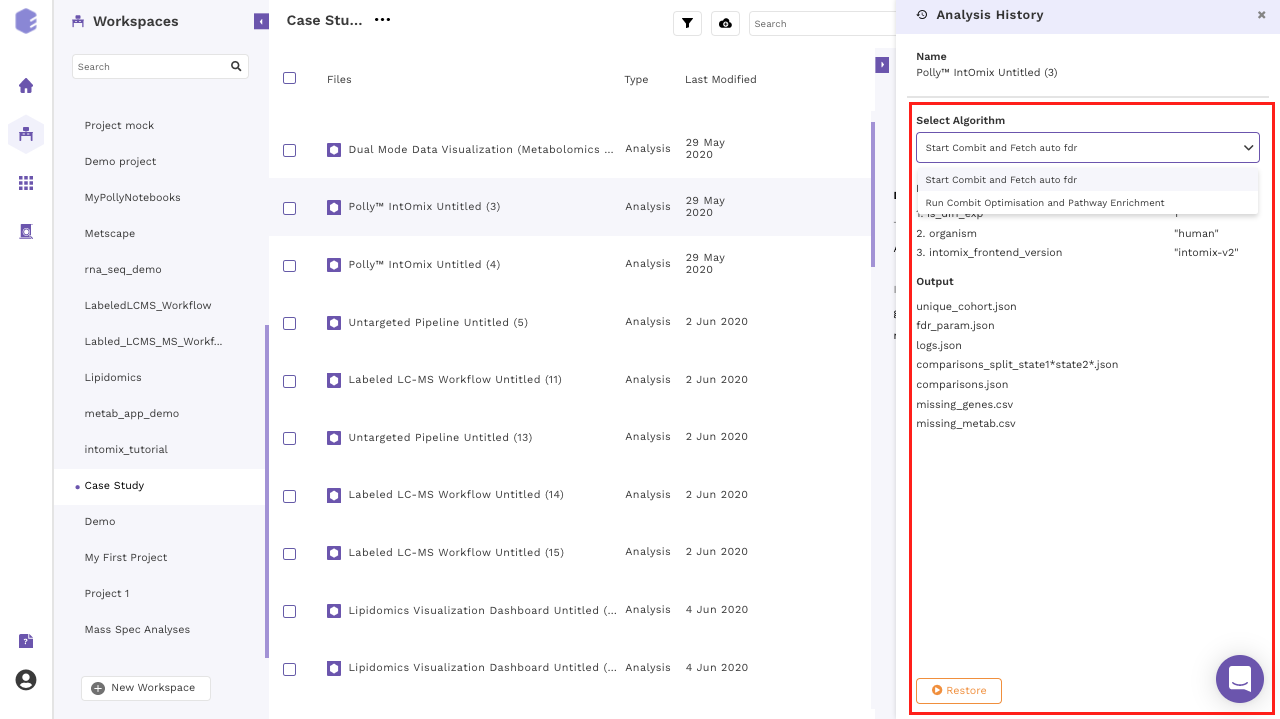Check the Labeled LC-MS Workflow Untitled (11) checkbox
The height and width of the screenshot is (719, 1280).
289,381
